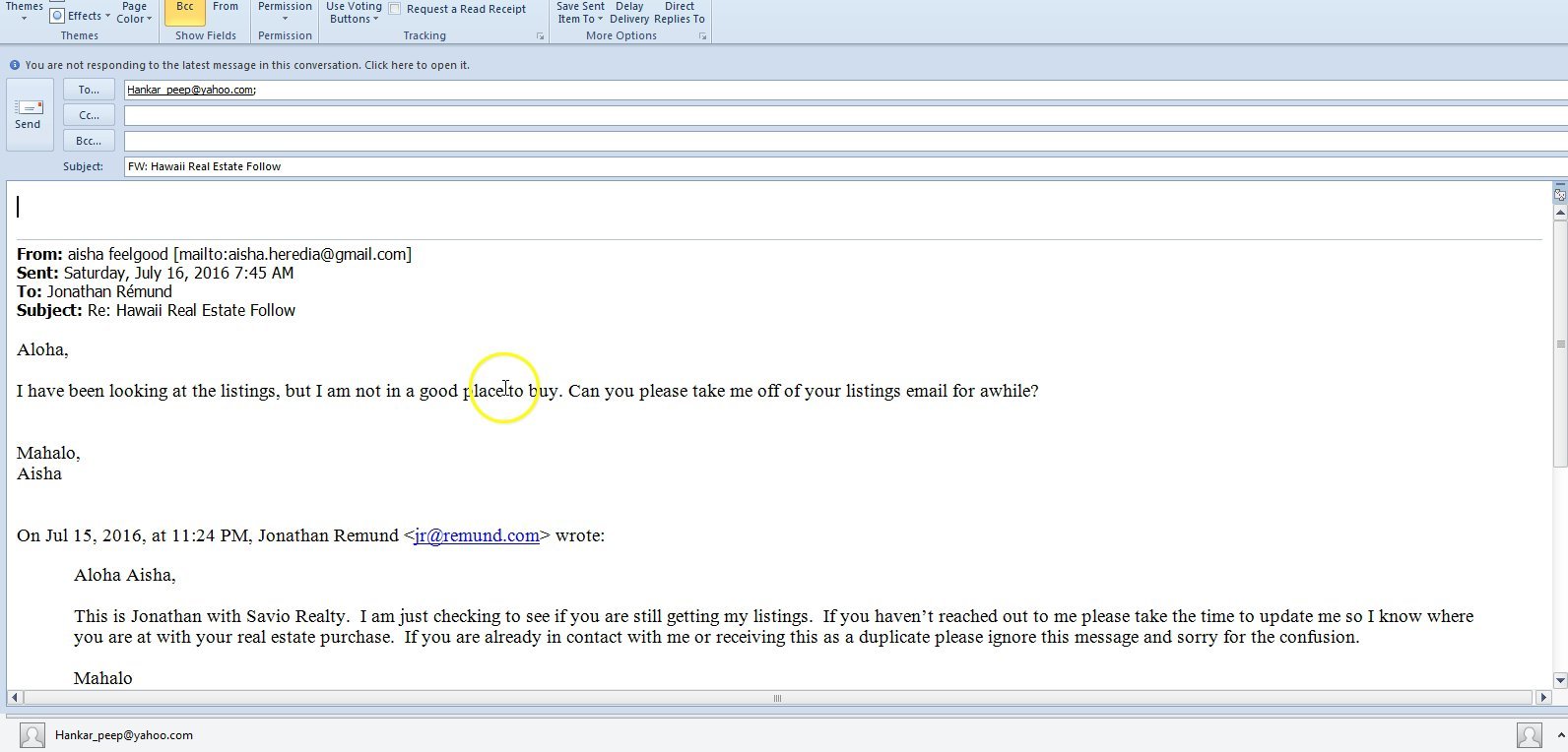Click into the Bcc recipients field
The image size is (1568, 752).
click(x=845, y=141)
